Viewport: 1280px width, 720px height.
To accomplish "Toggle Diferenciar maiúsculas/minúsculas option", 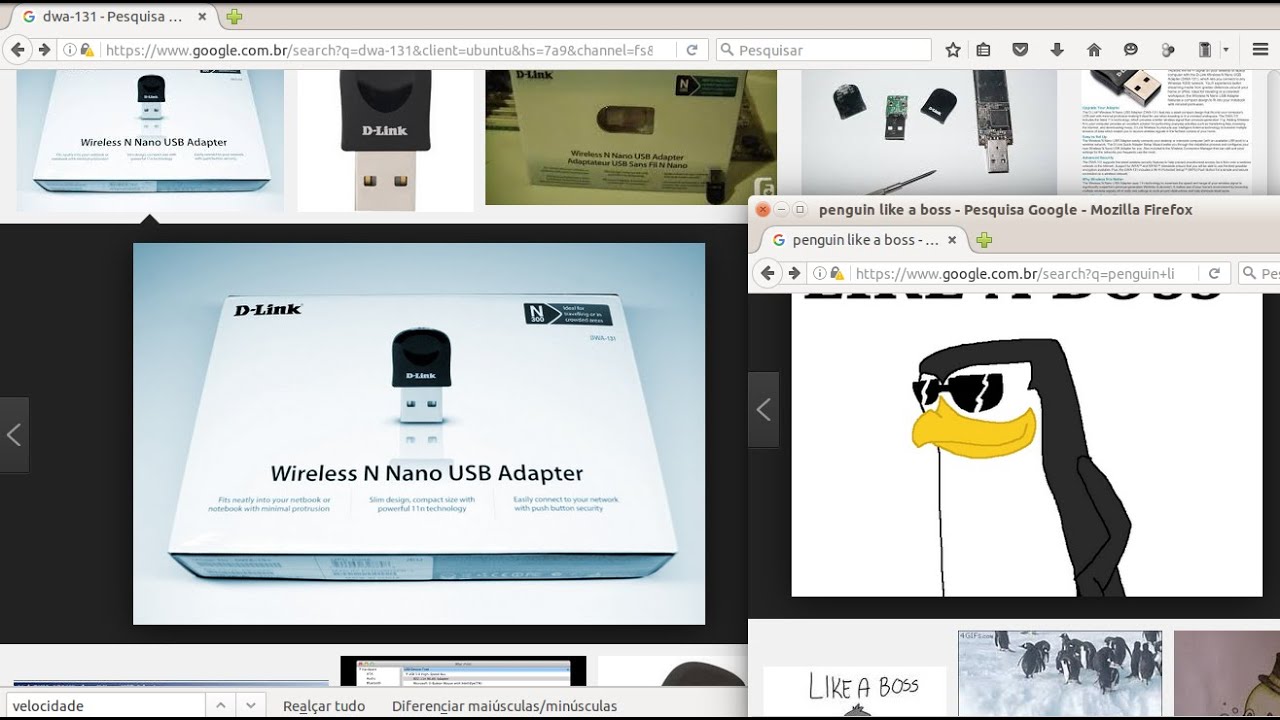I will pyautogui.click(x=504, y=706).
